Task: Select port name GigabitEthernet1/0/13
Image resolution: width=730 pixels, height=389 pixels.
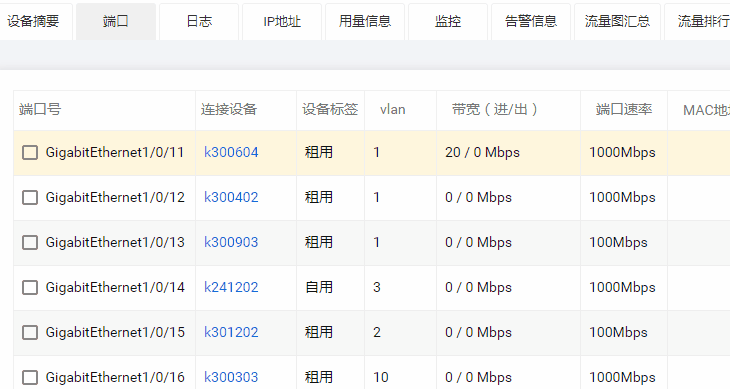Action: click(x=115, y=242)
